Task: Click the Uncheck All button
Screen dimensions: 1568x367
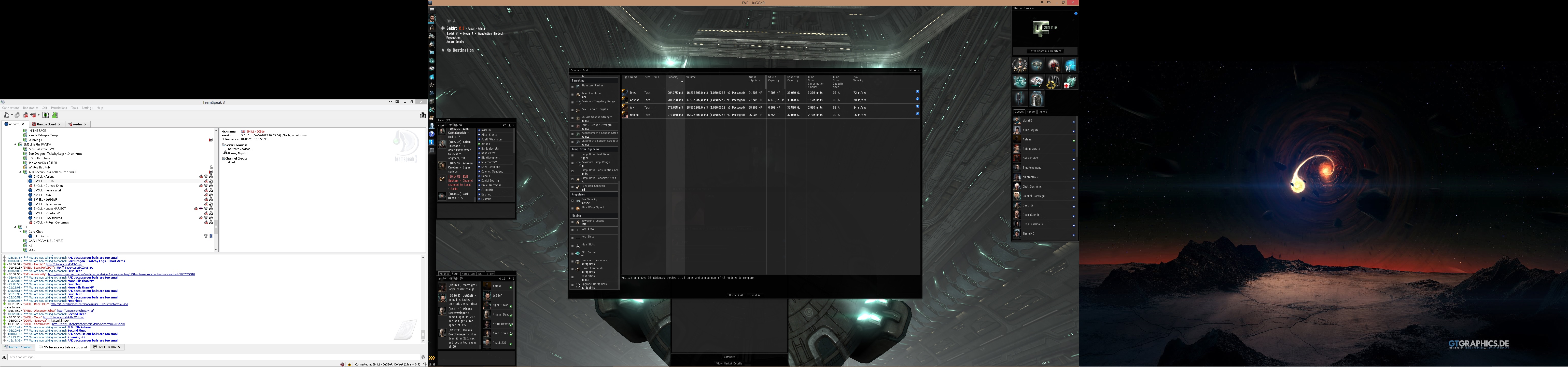Action: click(736, 295)
